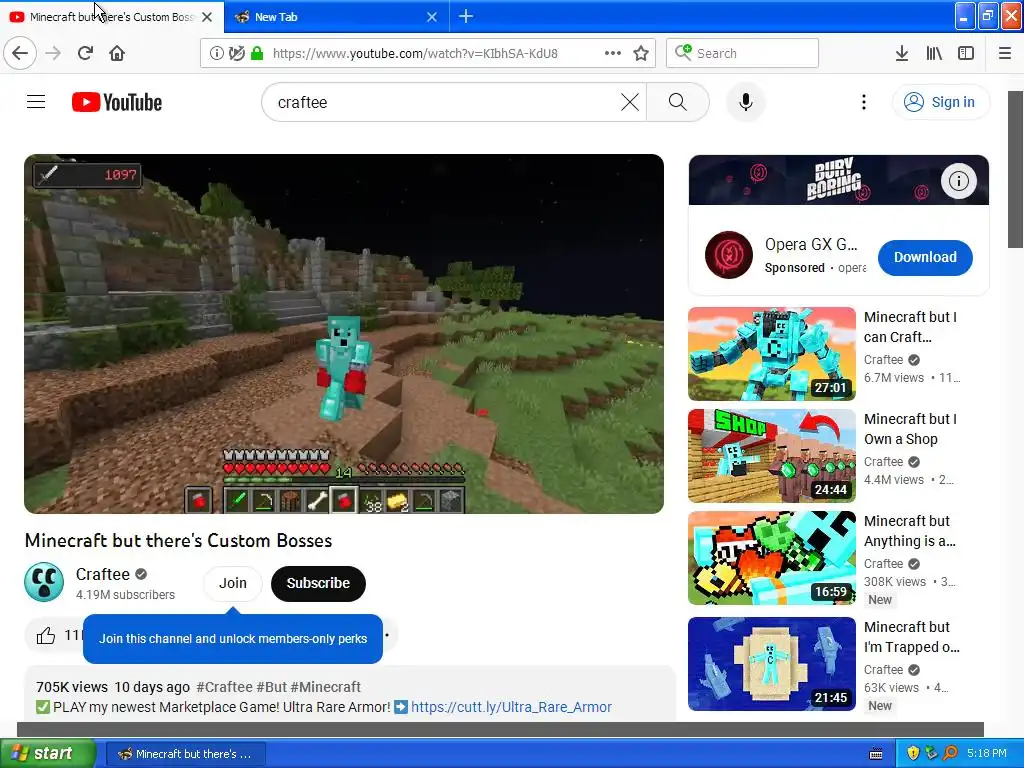Viewport: 1024px width, 768px height.
Task: Click the #Craftee hashtag
Action: coord(224,687)
